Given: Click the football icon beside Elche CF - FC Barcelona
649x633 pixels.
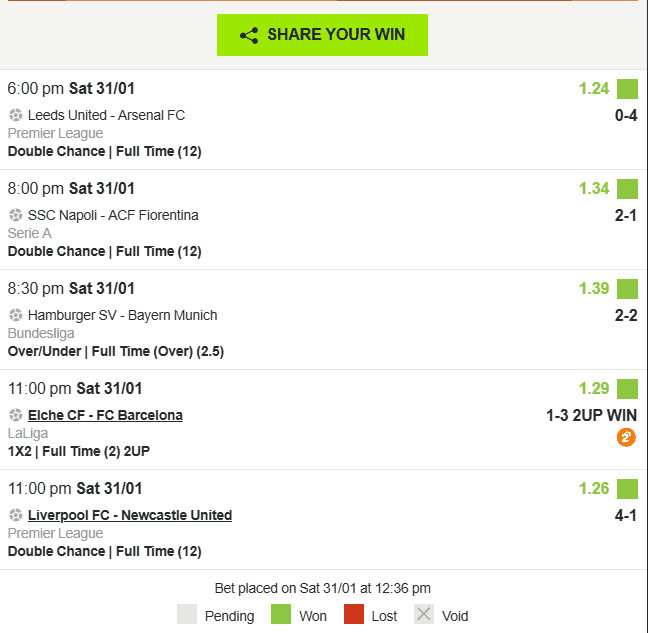Looking at the screenshot, I should (16, 415).
